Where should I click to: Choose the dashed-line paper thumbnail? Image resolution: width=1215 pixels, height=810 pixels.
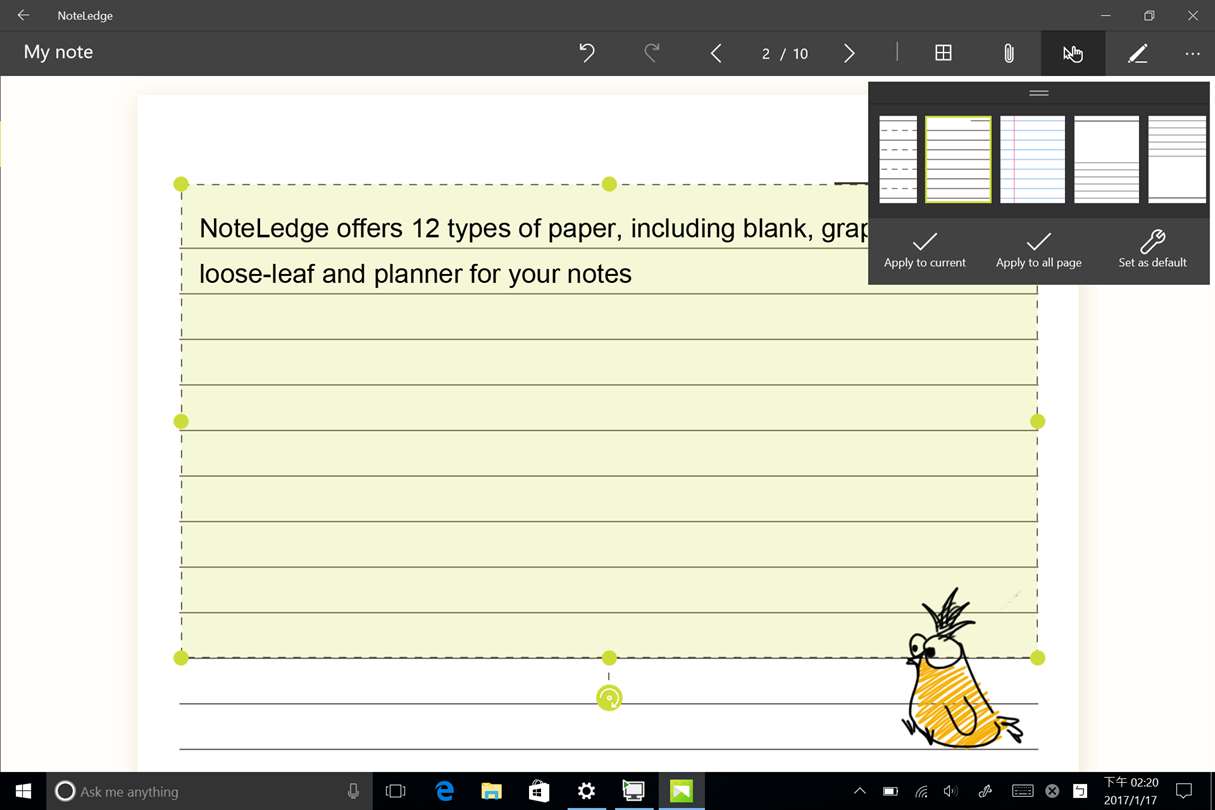tap(898, 160)
